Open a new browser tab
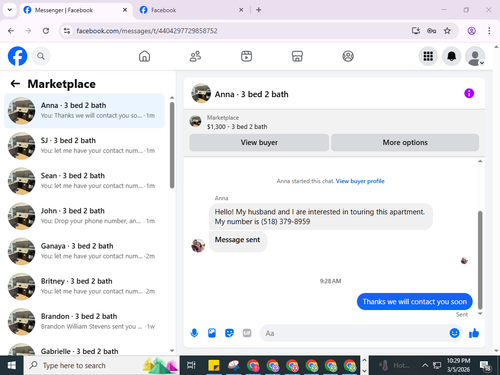This screenshot has width=500, height=375. click(x=259, y=10)
